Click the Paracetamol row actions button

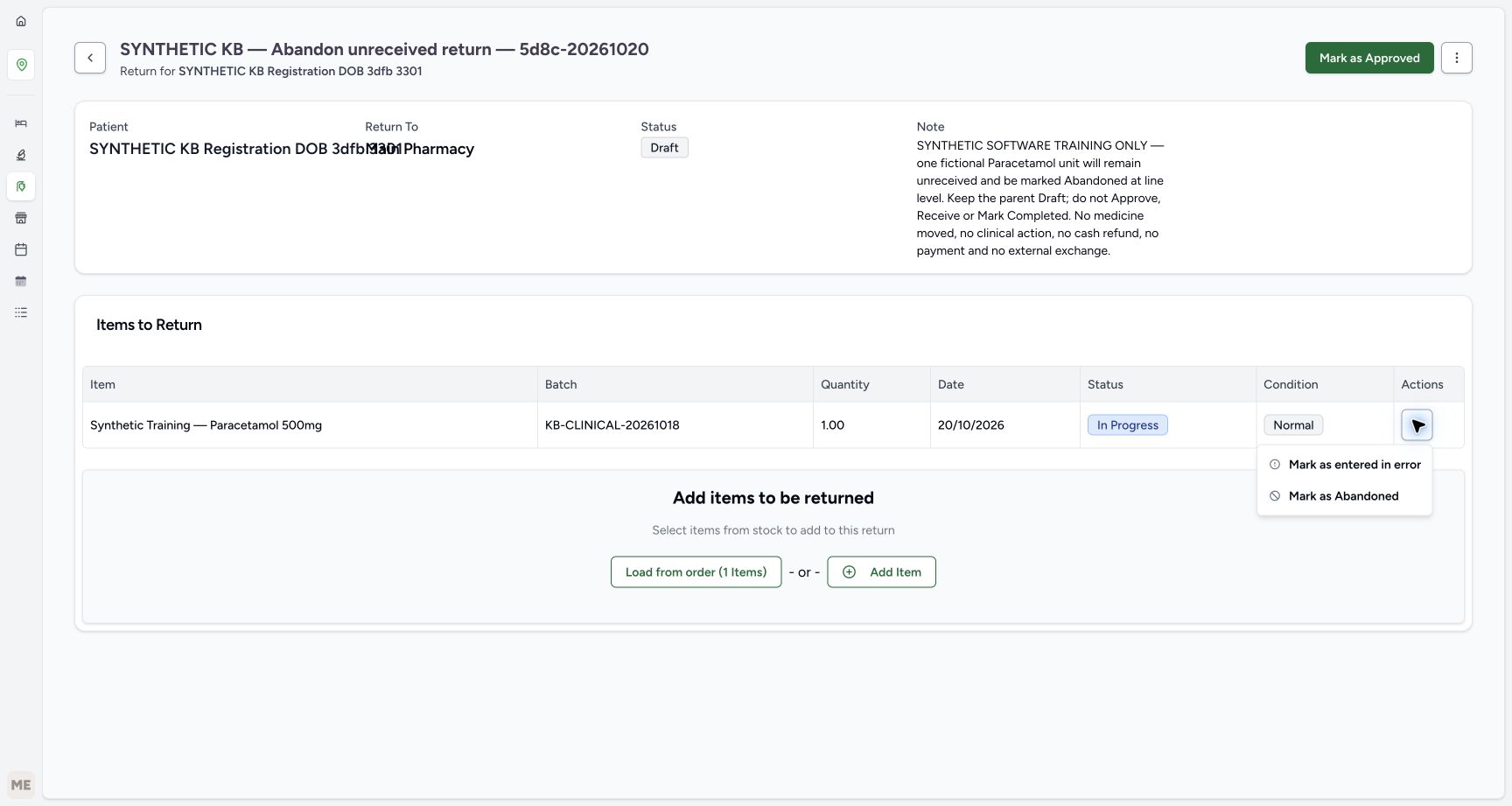click(x=1417, y=425)
